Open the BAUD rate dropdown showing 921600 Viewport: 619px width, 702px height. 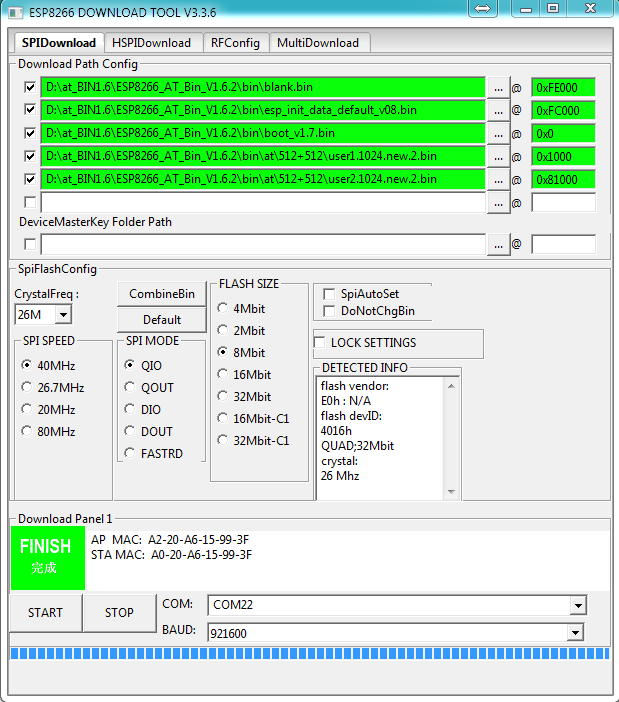(575, 633)
